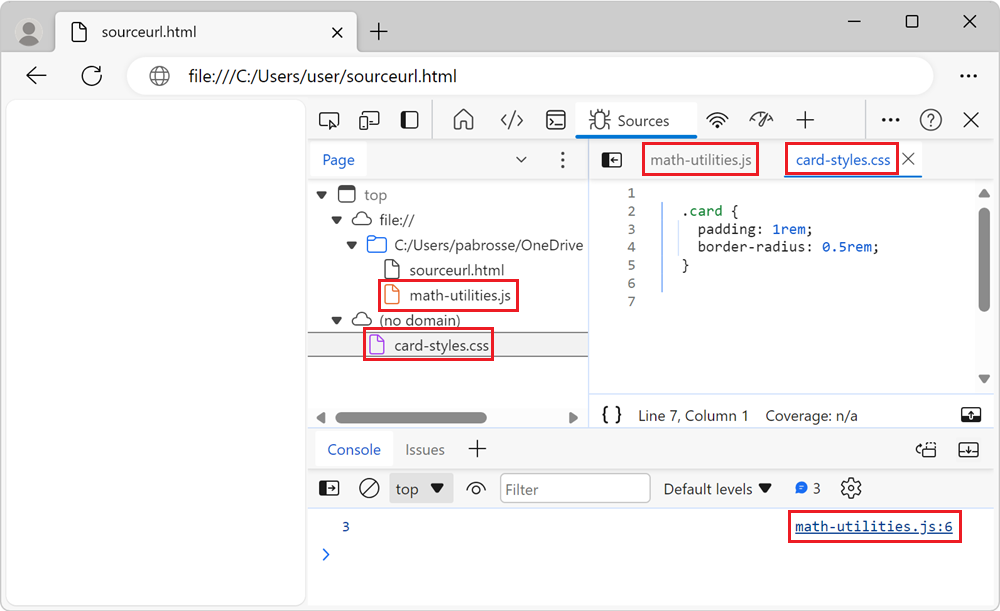The height and width of the screenshot is (611, 1000).
Task: Open the Default levels dropdown
Action: point(718,489)
